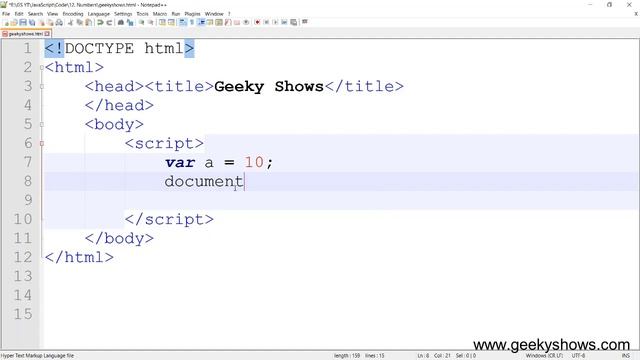Click Windows (CR LF) in status bar
Image resolution: width=640 pixels, height=360 pixels.
[544, 356]
